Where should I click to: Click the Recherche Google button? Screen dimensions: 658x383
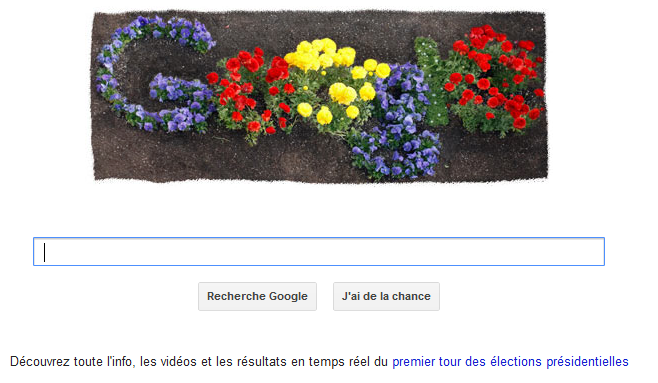tap(257, 297)
